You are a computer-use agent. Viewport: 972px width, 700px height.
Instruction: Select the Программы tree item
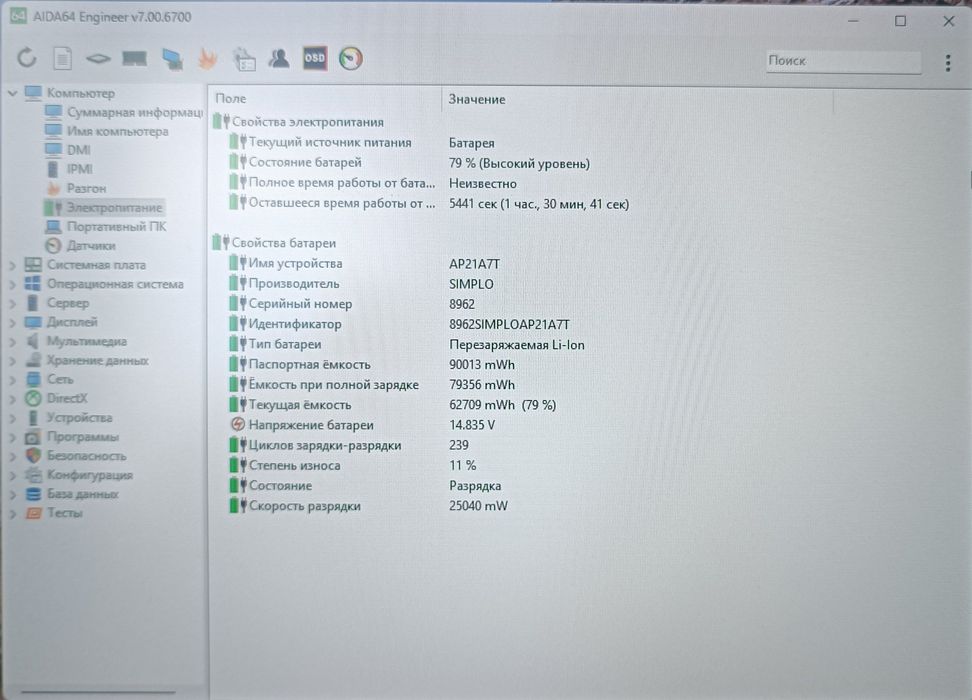click(x=73, y=437)
